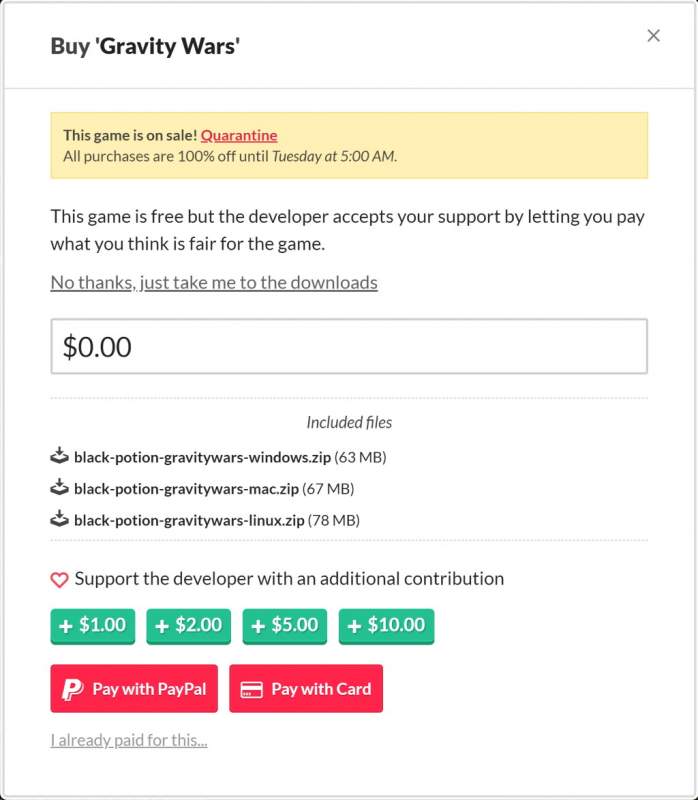This screenshot has width=698, height=800.
Task: Open the Quarantine sale link
Action: coord(239,135)
